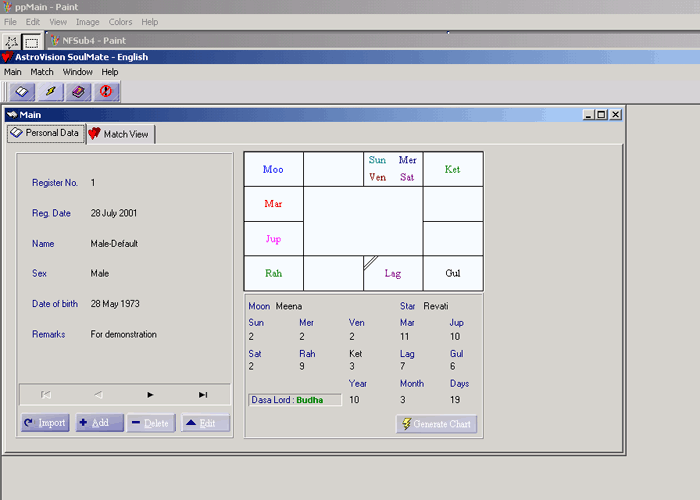This screenshot has height=500, width=700.
Task: Open the View menu in ppMain Paint
Action: [x=58, y=22]
